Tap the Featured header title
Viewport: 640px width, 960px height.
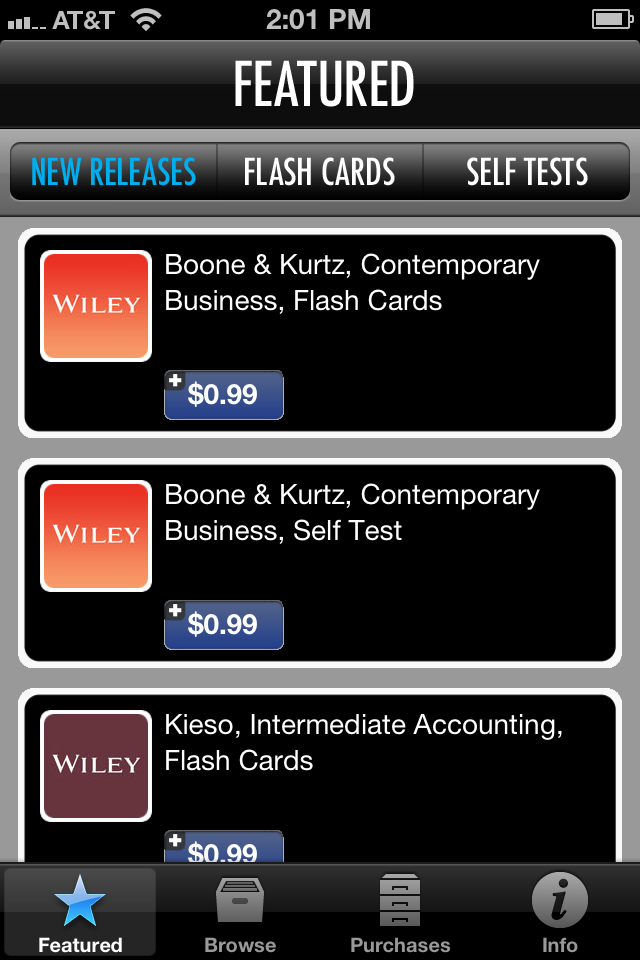tap(324, 84)
